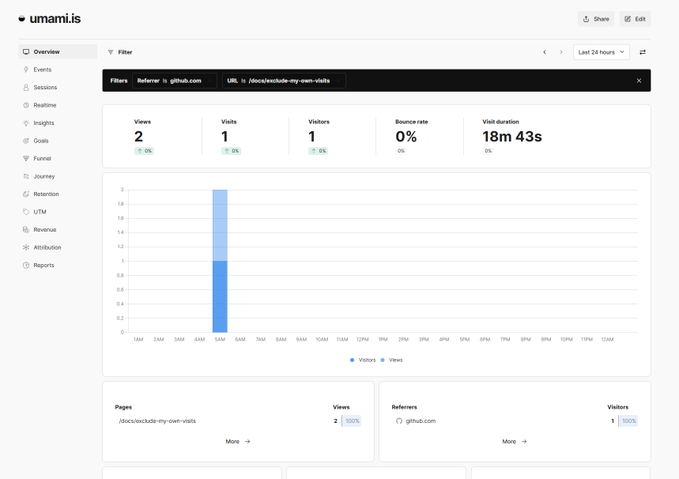Open the Funnel report icon
Screen dimensions: 679x479
coord(26,159)
